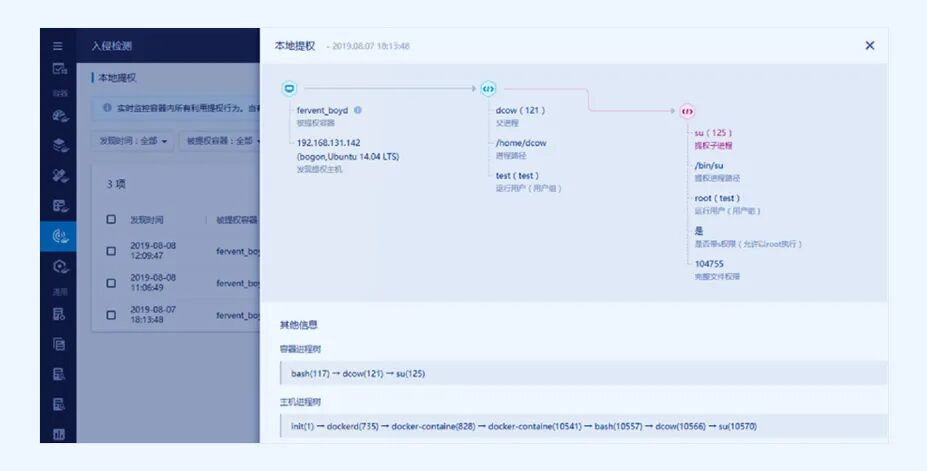Open the 2019-08-08 11:06:49 record
The height and width of the screenshot is (471, 927).
(x=153, y=282)
